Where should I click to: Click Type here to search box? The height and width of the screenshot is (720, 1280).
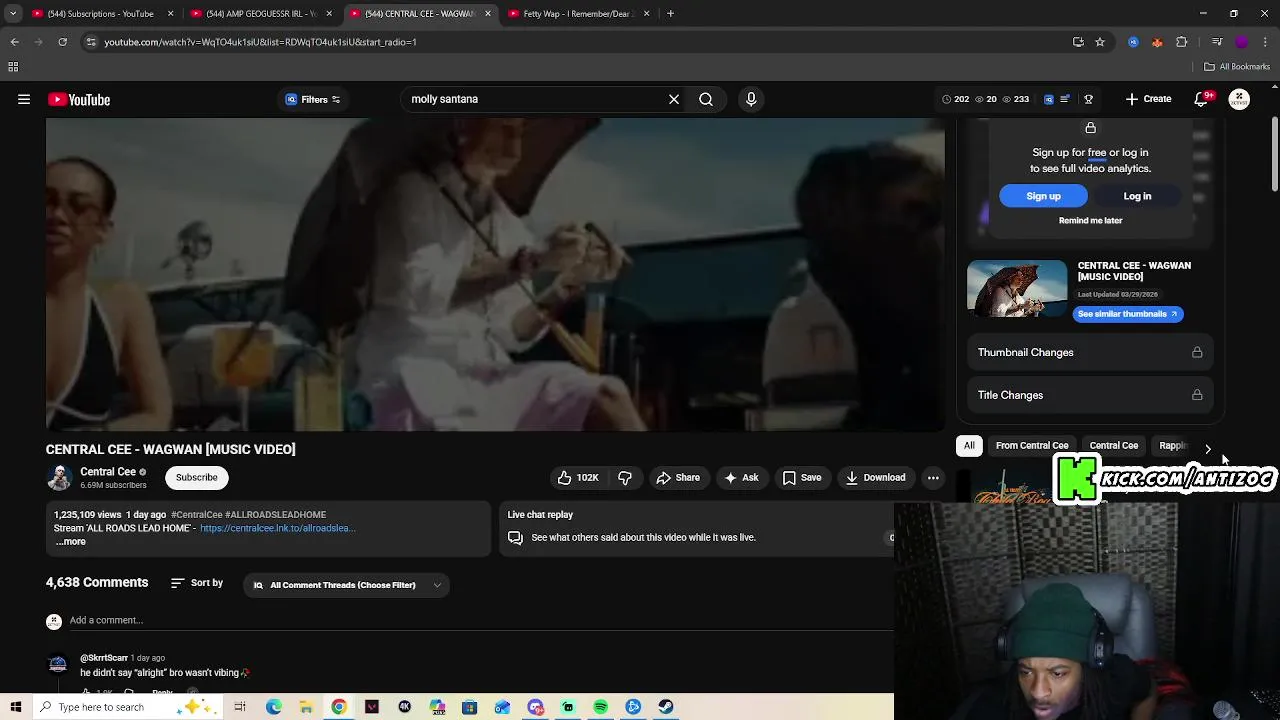coord(128,707)
